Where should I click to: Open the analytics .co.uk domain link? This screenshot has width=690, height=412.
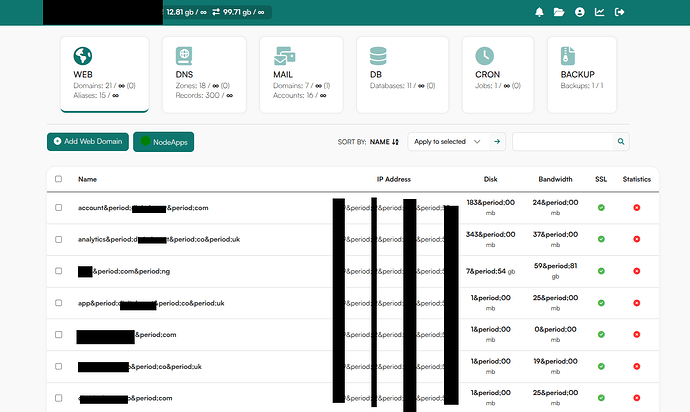tap(159, 239)
